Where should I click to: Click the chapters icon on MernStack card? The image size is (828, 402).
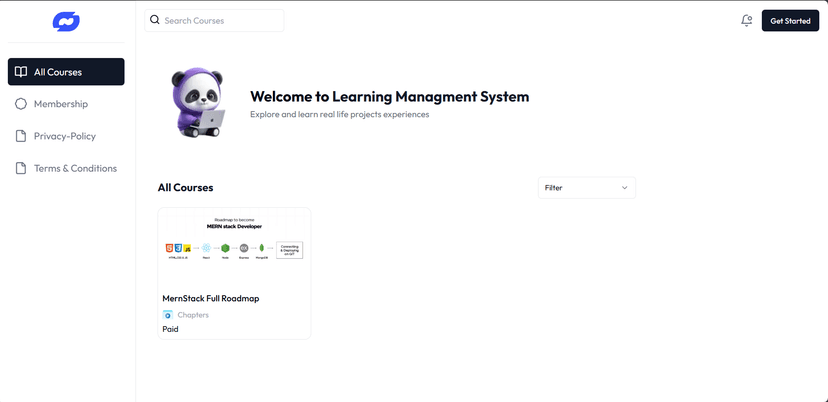(168, 315)
